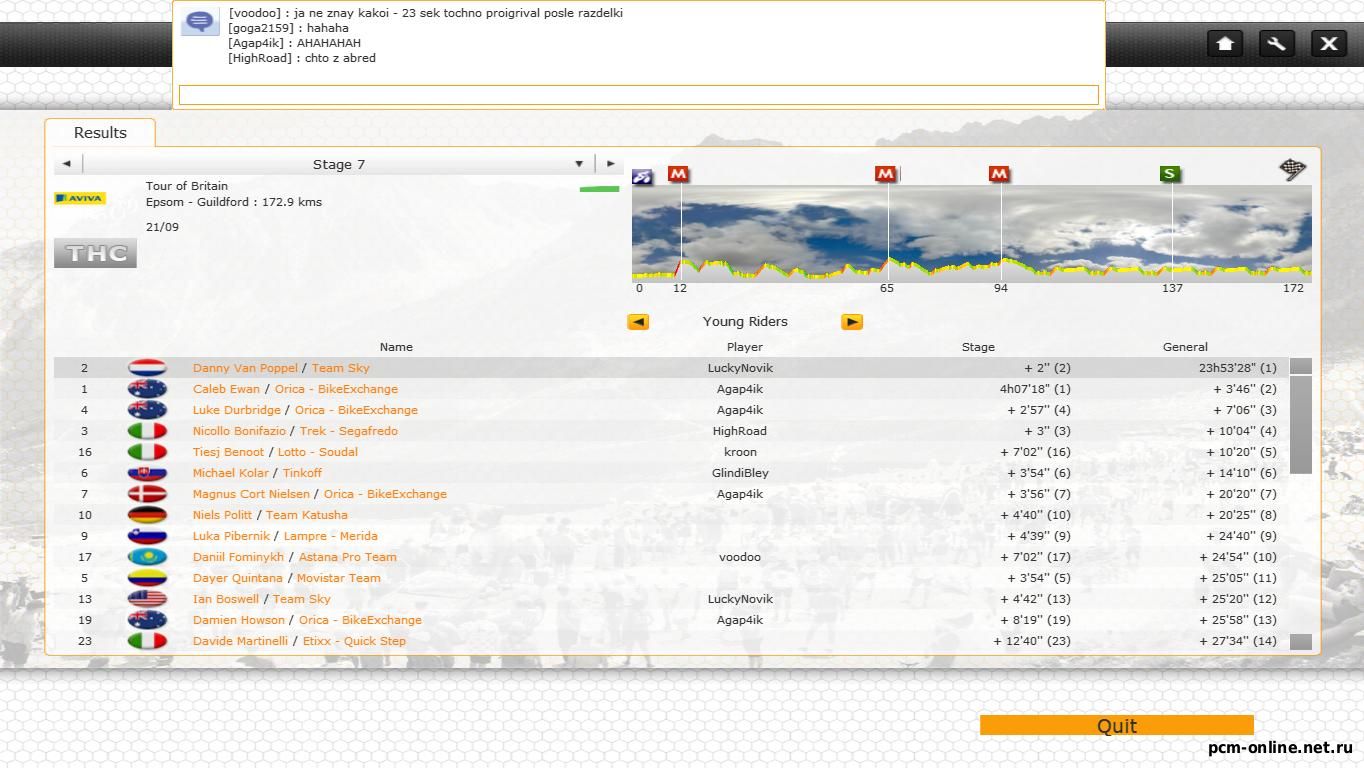Select the mountain marker at km 65
The width and height of the screenshot is (1364, 768).
[885, 174]
